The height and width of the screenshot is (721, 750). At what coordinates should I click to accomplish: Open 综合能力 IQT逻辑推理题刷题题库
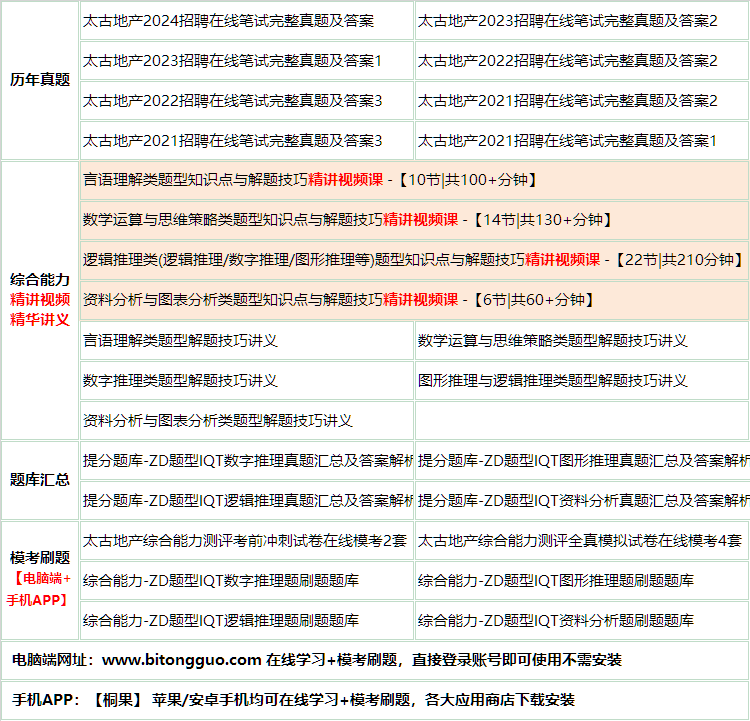(x=221, y=621)
